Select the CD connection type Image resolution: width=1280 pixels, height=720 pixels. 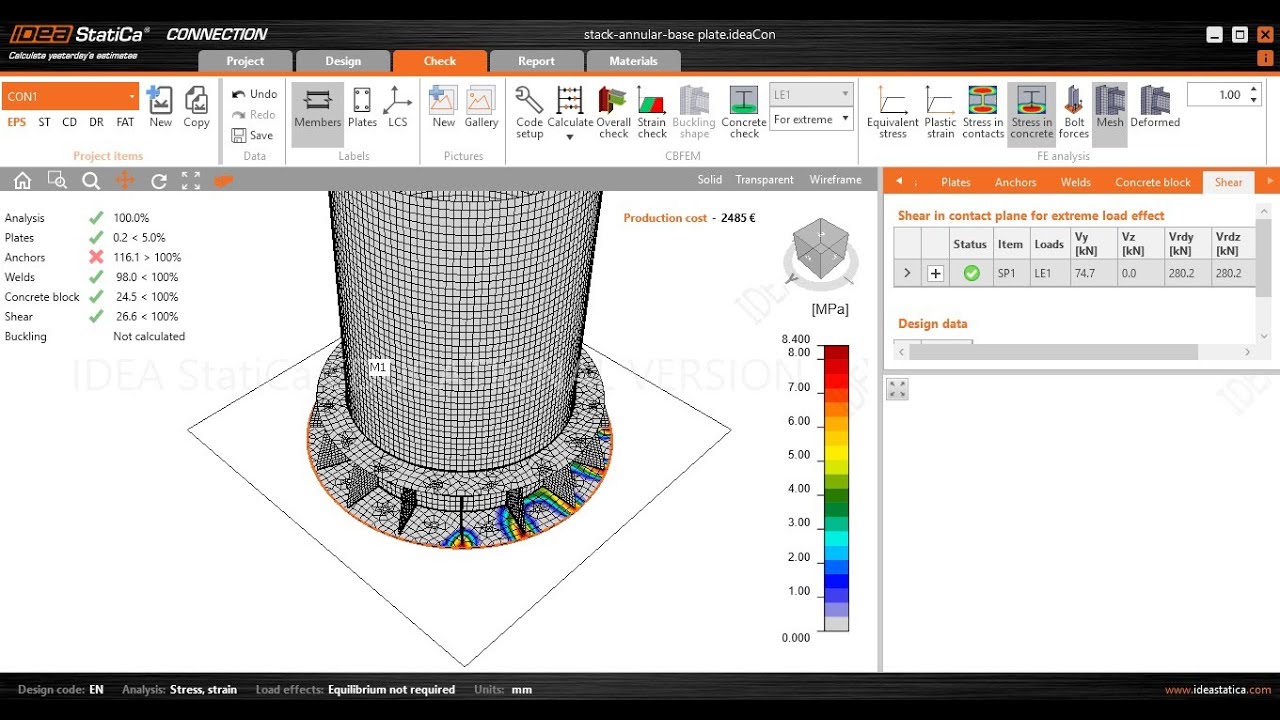pos(69,122)
